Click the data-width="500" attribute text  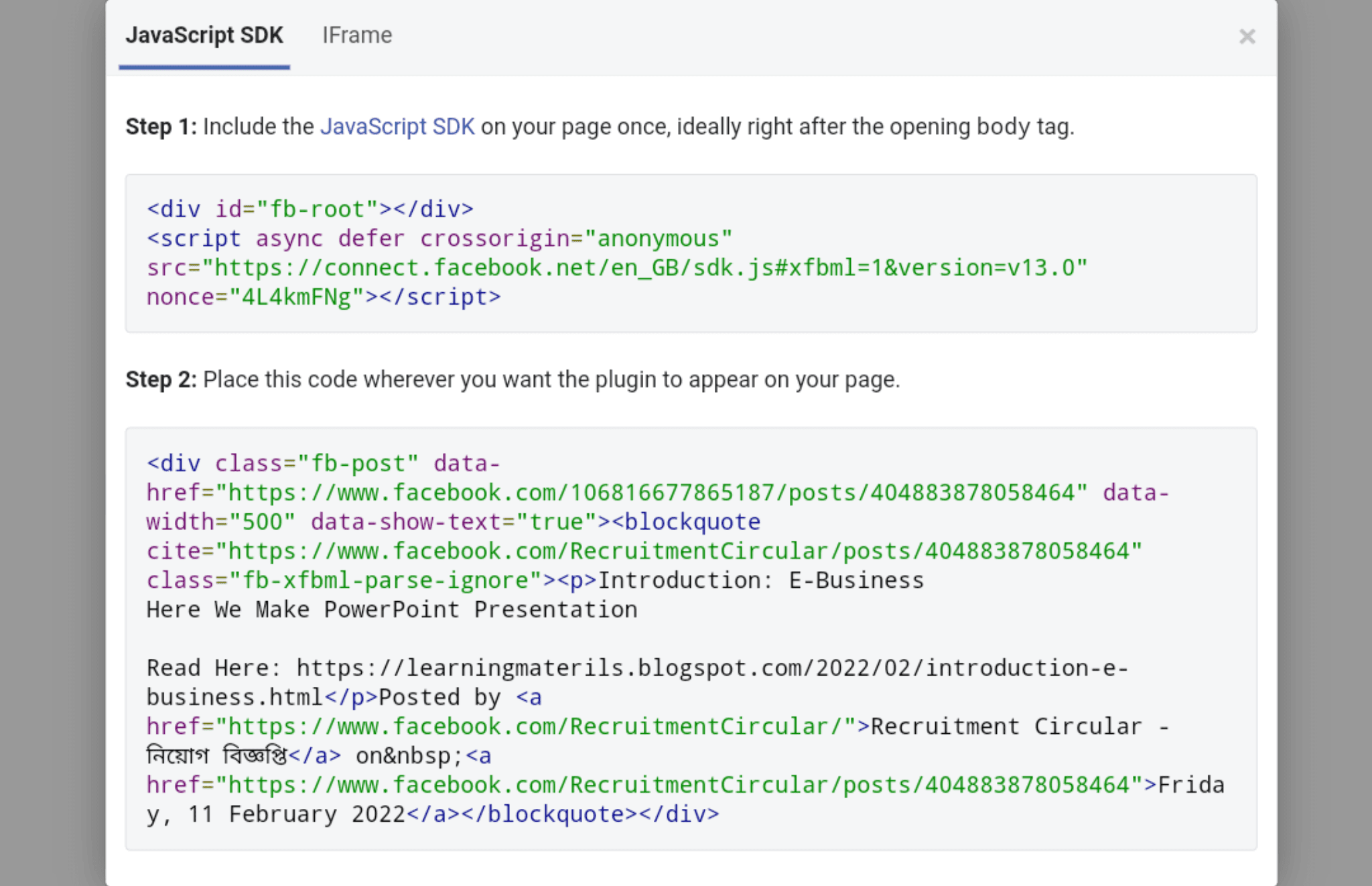(221, 522)
